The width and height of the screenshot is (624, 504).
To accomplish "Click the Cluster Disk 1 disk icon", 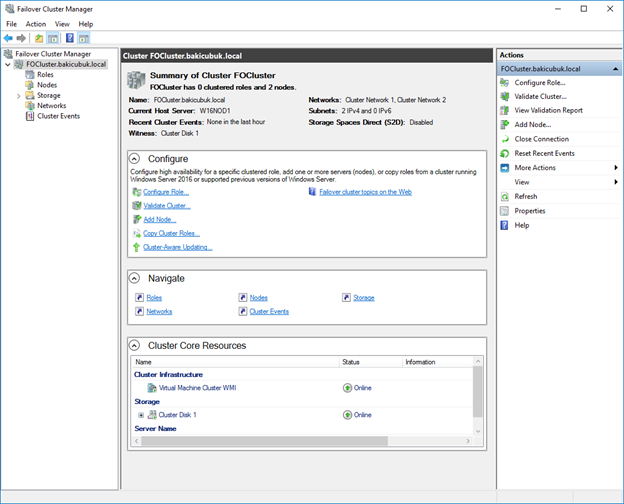I will 152,415.
